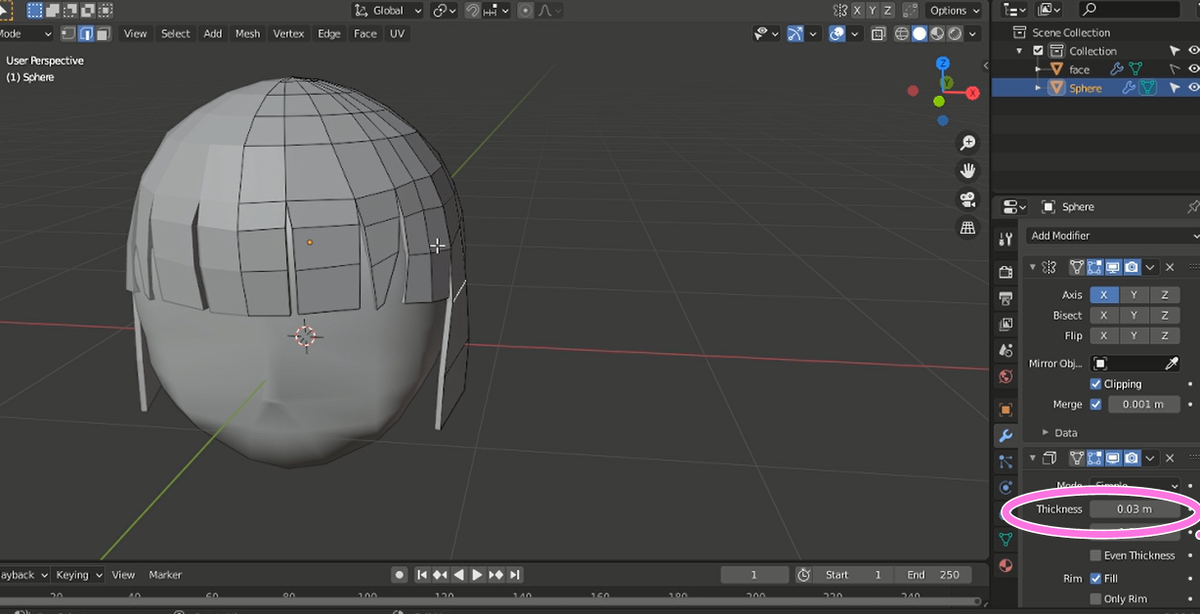The height and width of the screenshot is (614, 1200).
Task: Toggle camera view icon
Action: click(x=967, y=199)
